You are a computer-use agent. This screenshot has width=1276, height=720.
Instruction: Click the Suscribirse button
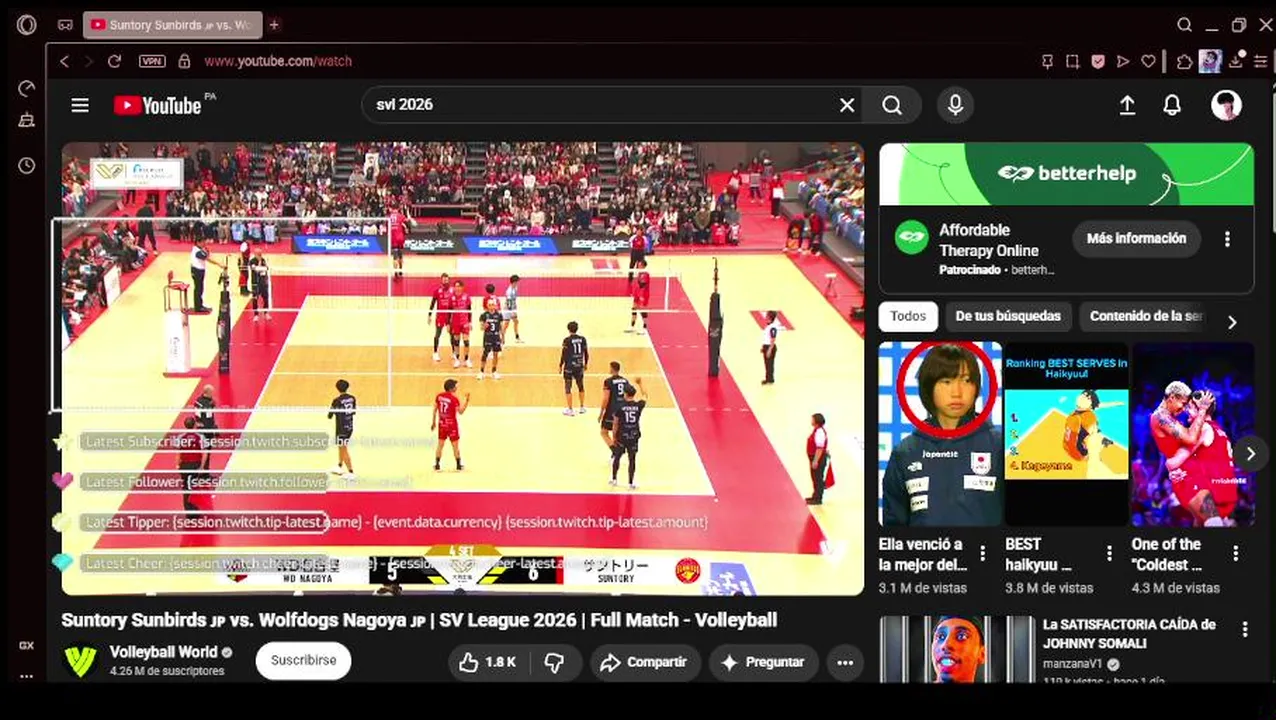click(x=303, y=661)
